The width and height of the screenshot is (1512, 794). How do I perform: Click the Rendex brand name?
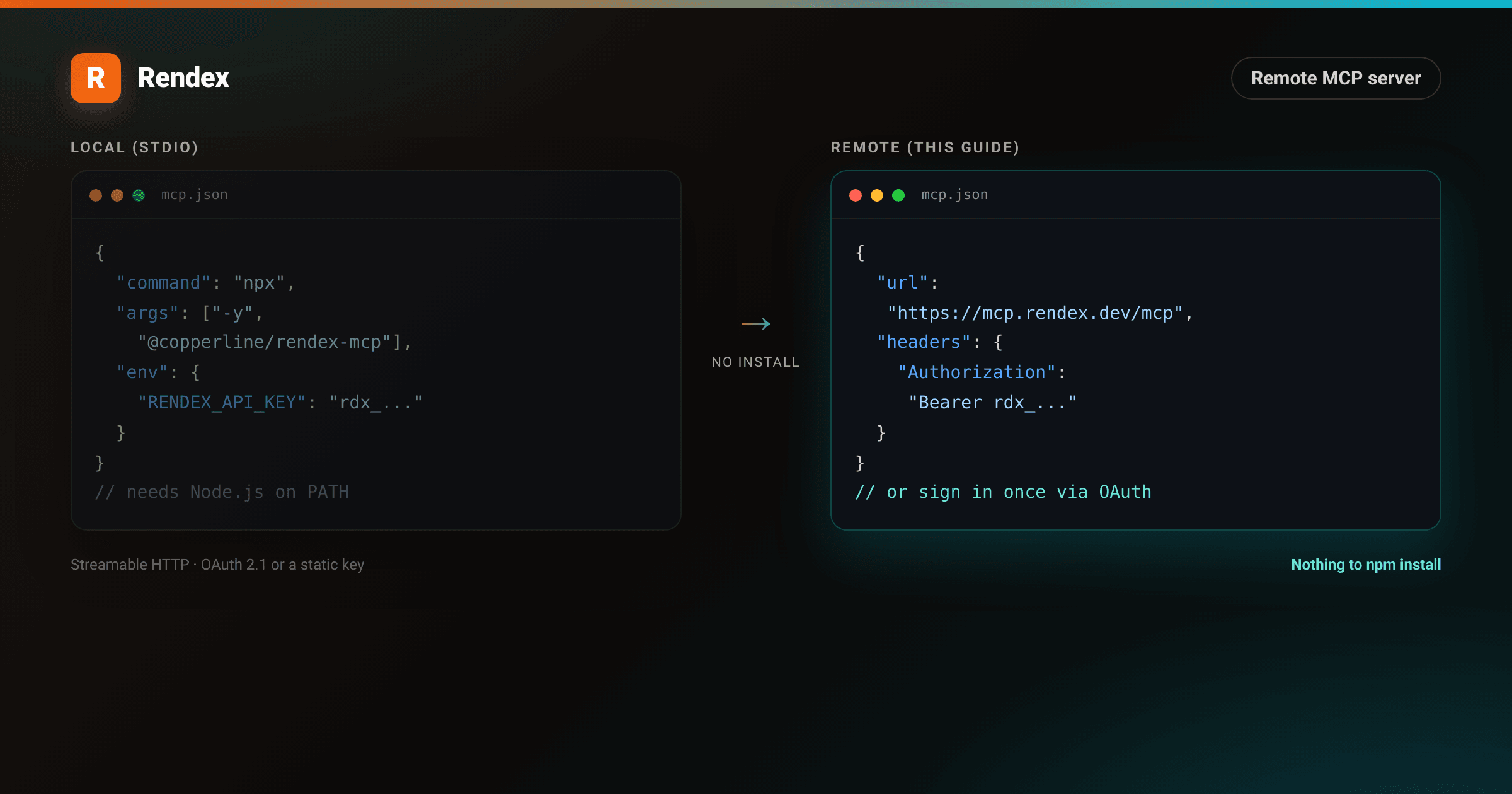click(183, 78)
